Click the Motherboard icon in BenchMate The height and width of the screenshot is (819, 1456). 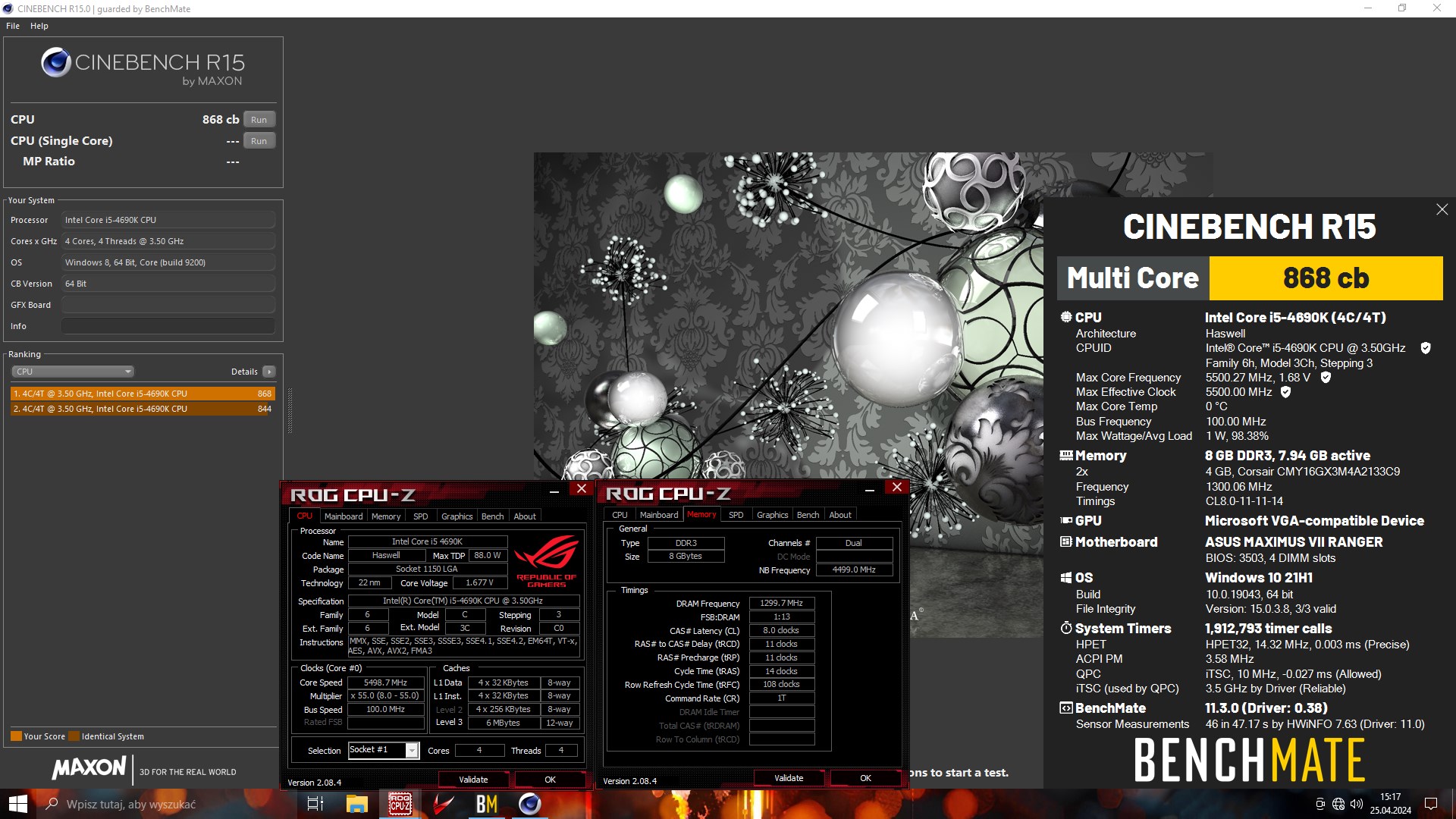pos(1066,542)
